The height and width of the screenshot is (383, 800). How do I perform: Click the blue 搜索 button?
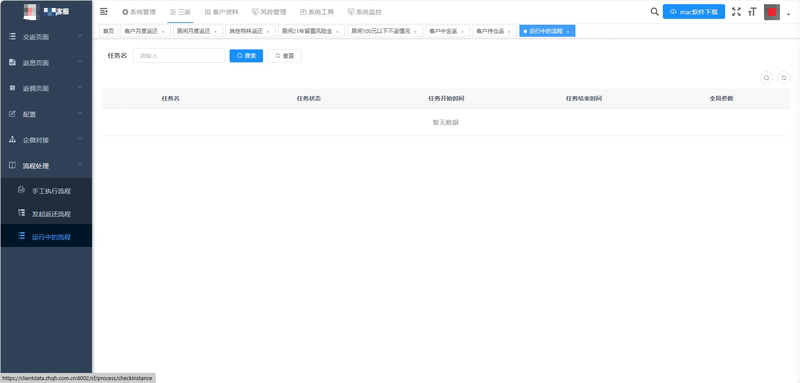246,56
